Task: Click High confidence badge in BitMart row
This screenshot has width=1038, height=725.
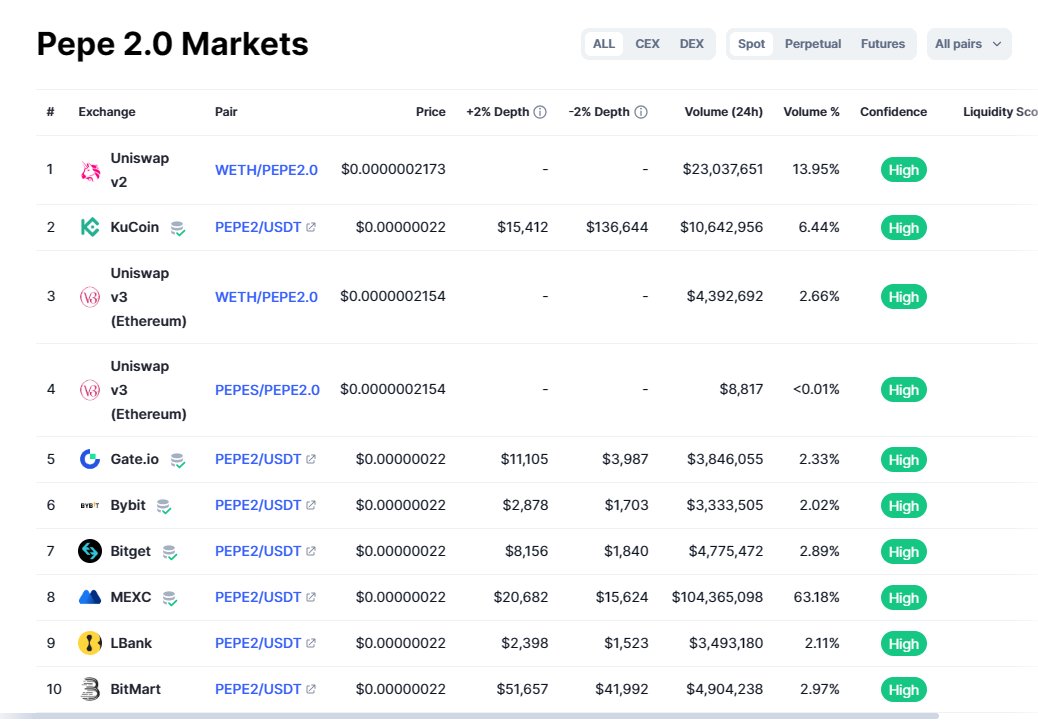Action: (904, 690)
